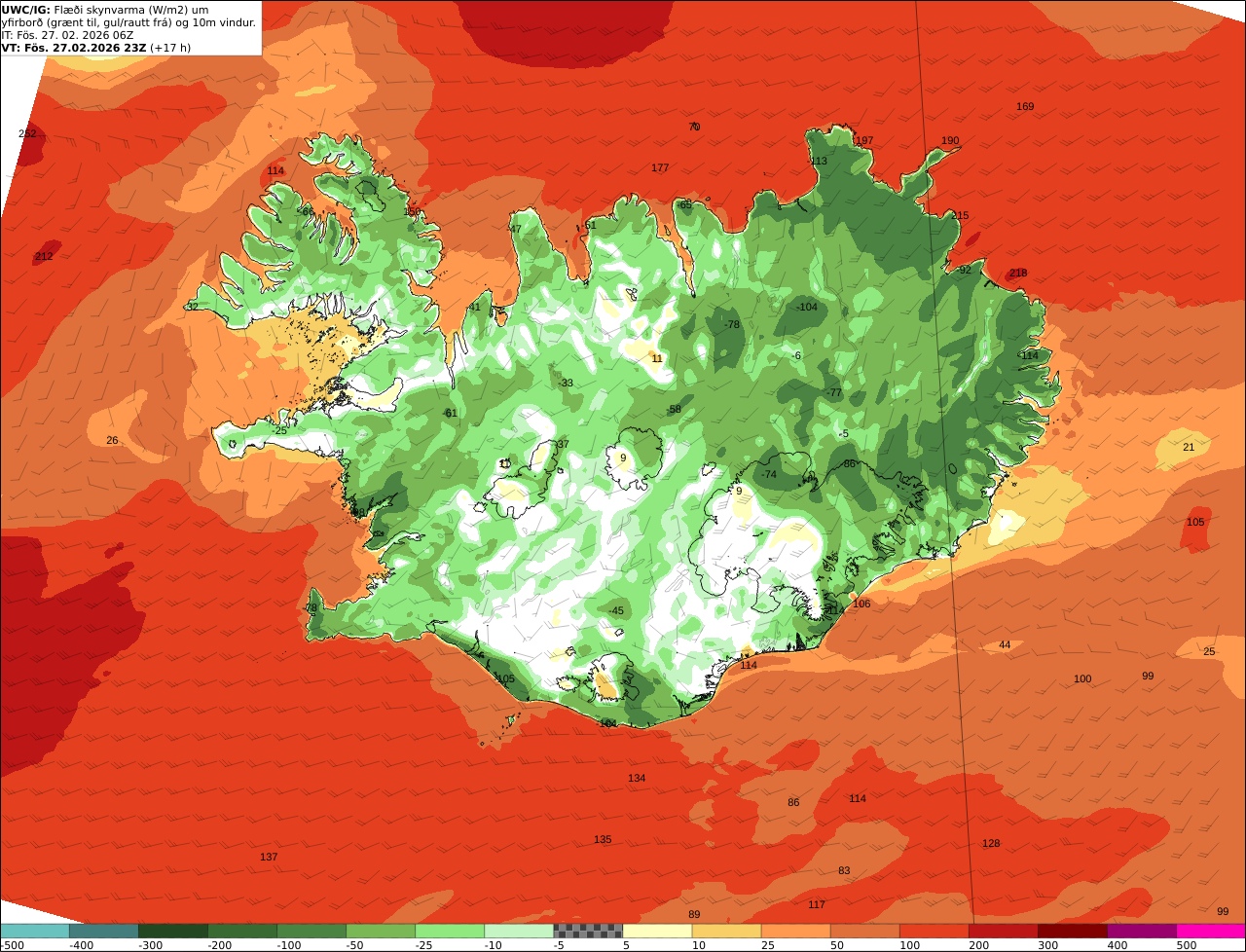Click the -200 legend label

point(219,944)
